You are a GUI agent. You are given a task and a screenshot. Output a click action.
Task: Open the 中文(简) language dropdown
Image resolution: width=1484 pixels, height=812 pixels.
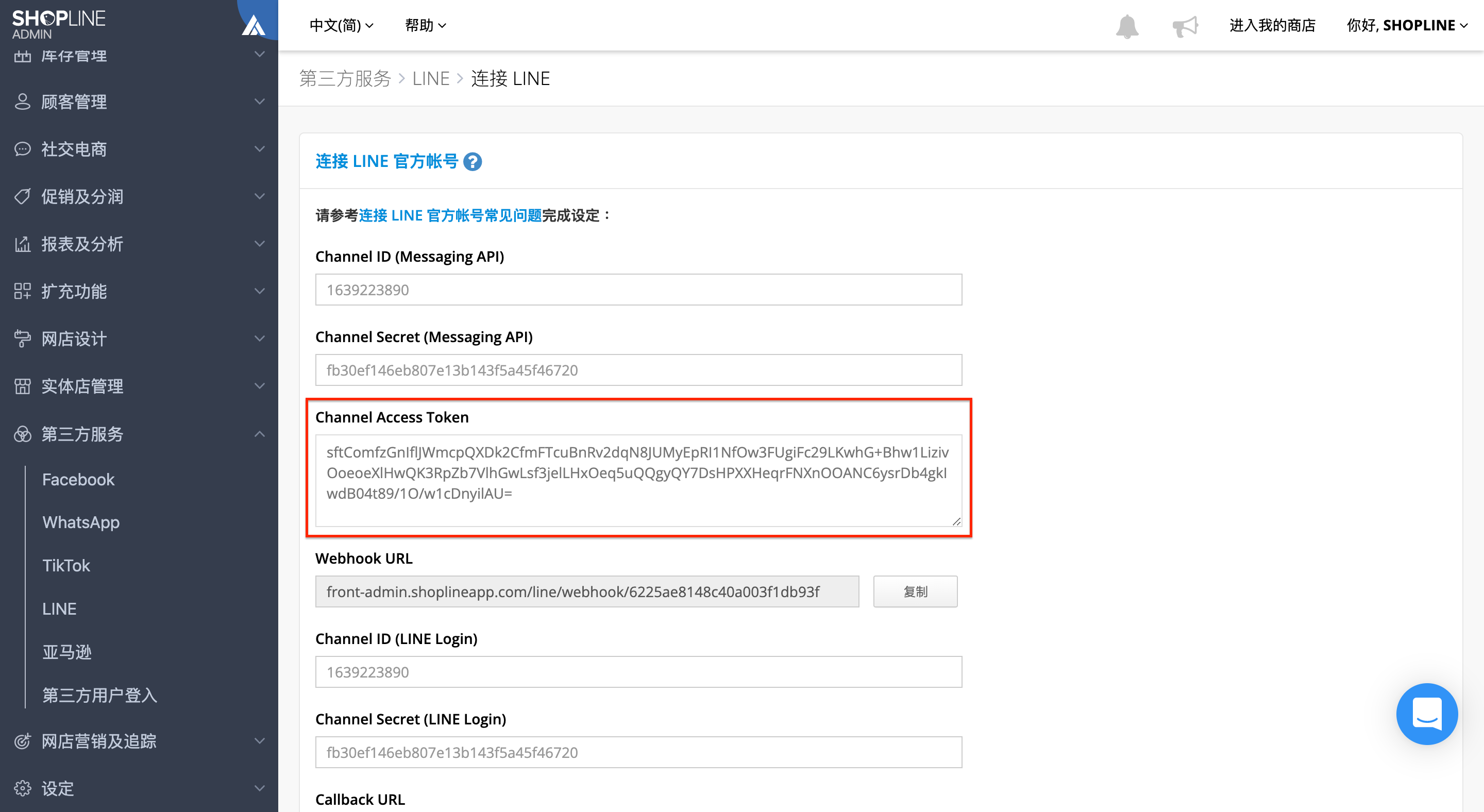342,25
